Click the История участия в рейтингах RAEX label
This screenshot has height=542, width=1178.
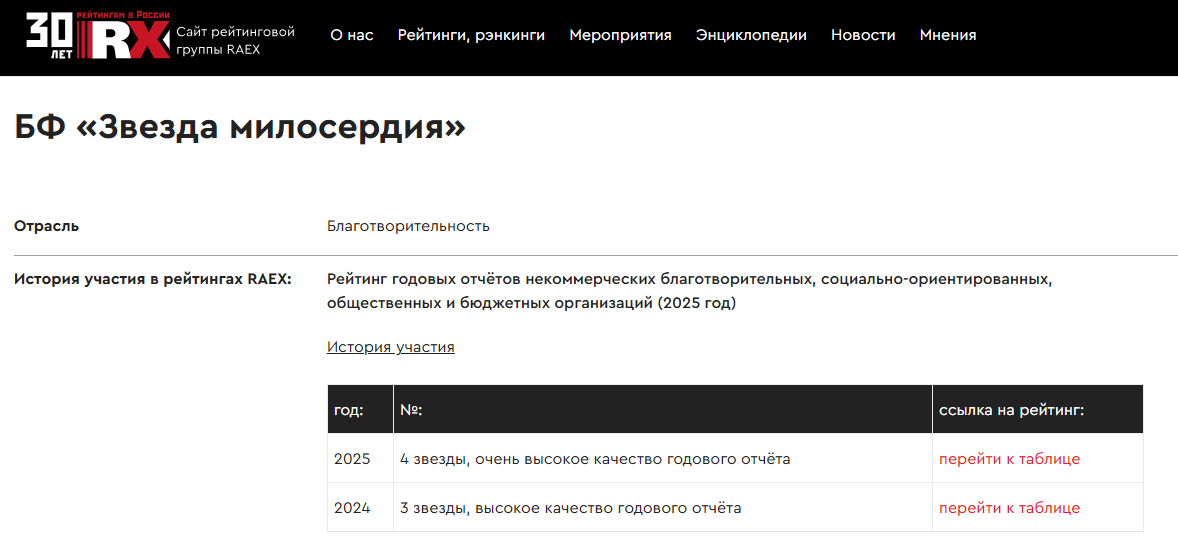[x=153, y=280]
